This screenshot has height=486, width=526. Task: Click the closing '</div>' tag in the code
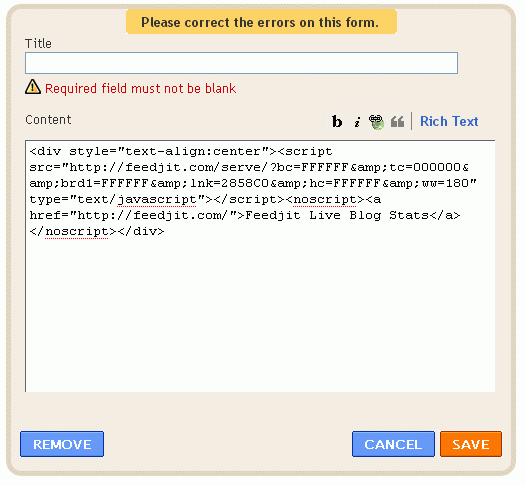coord(141,231)
